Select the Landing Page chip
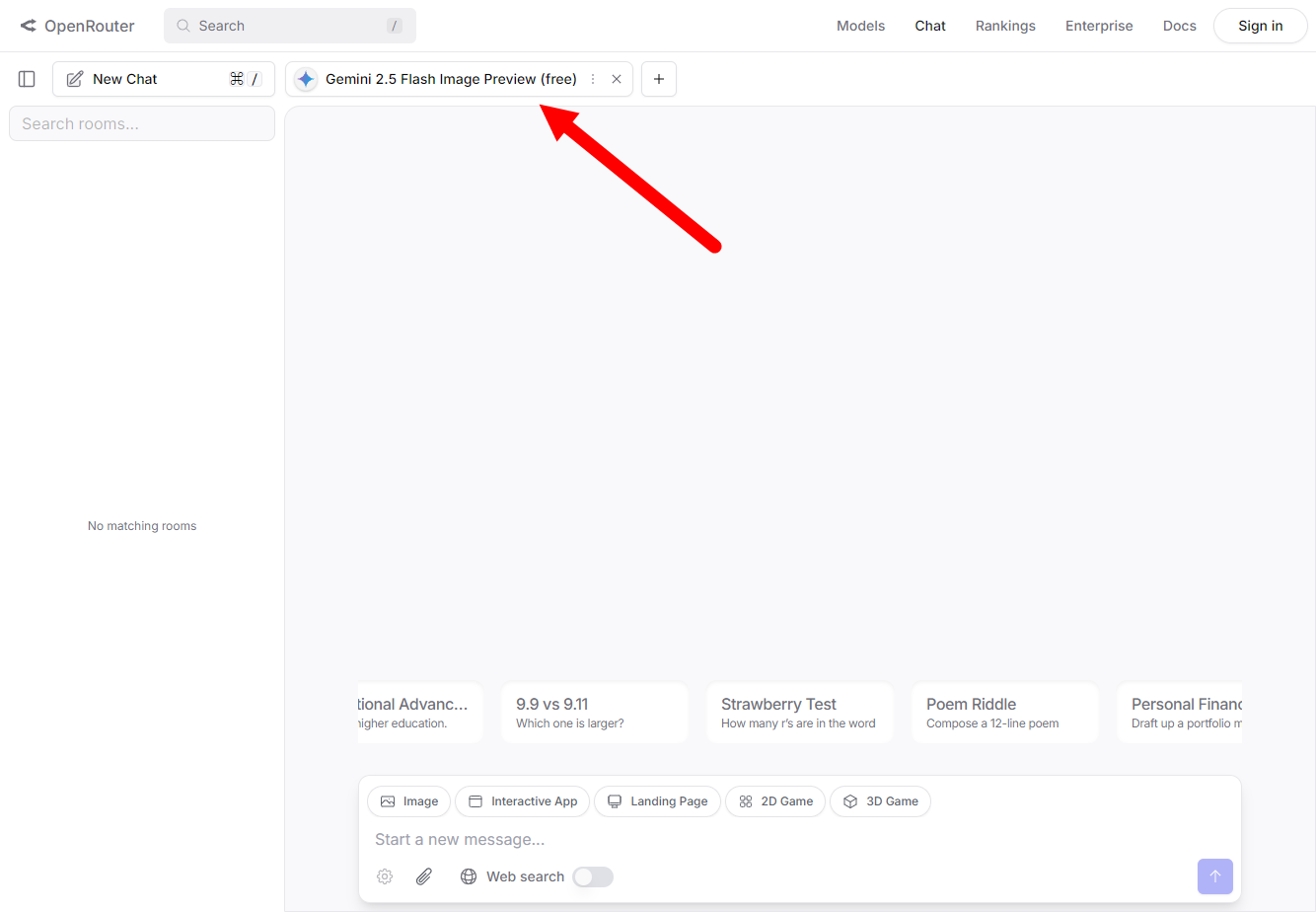This screenshot has height=912, width=1316. pos(657,801)
